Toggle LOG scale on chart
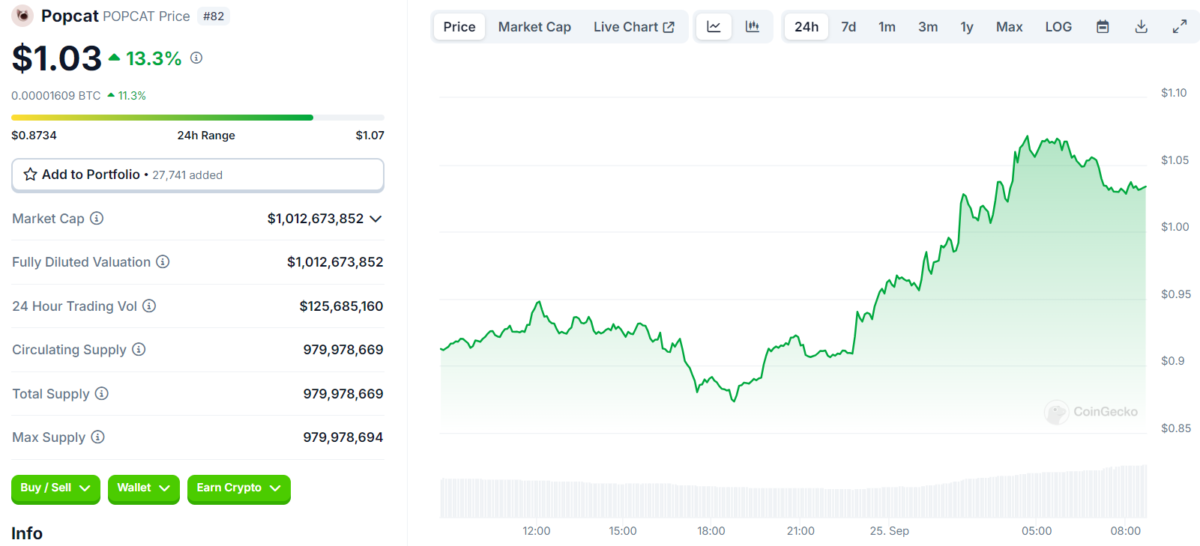The height and width of the screenshot is (546, 1200). coord(1059,27)
